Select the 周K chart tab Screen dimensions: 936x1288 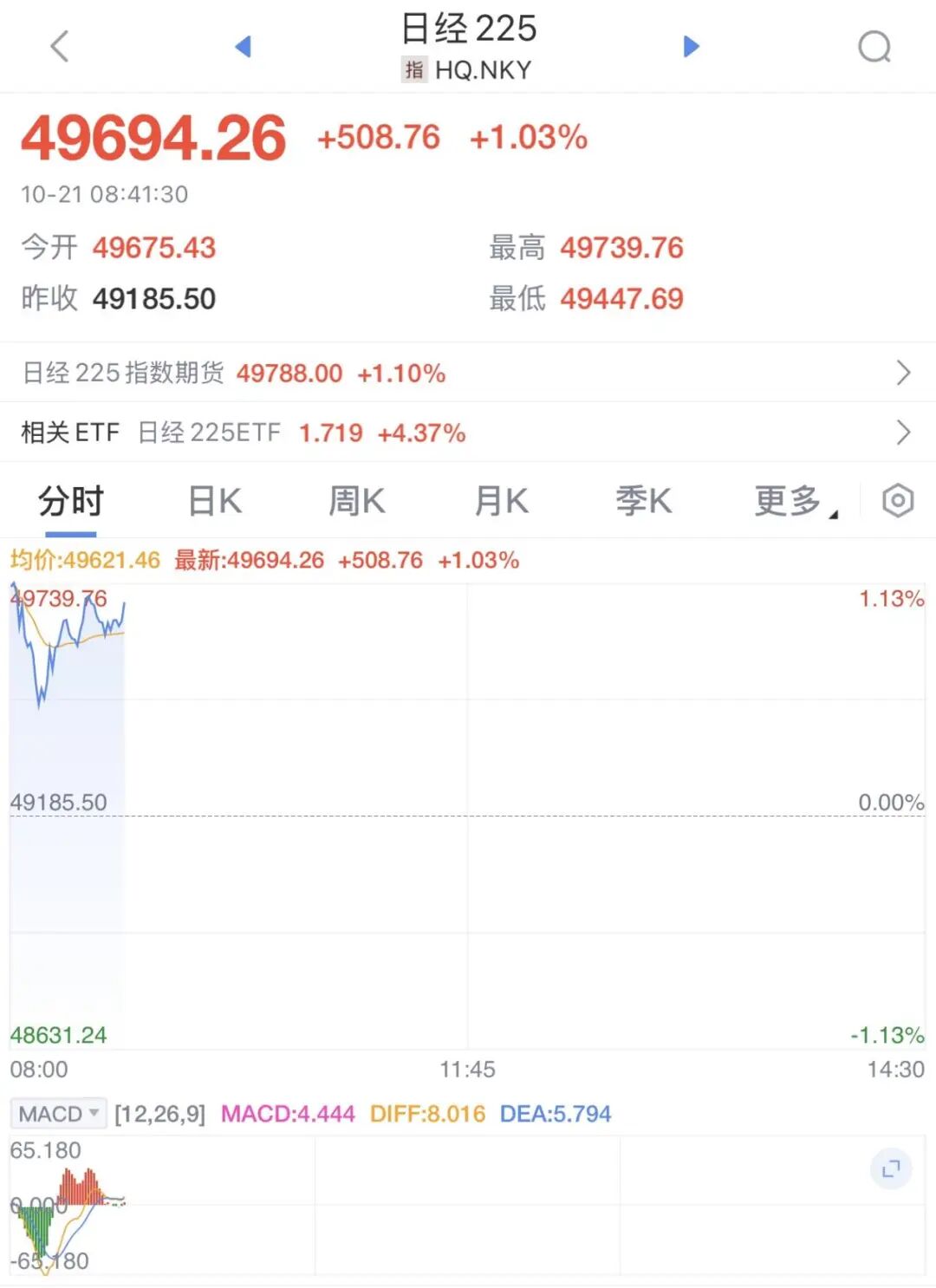click(356, 501)
